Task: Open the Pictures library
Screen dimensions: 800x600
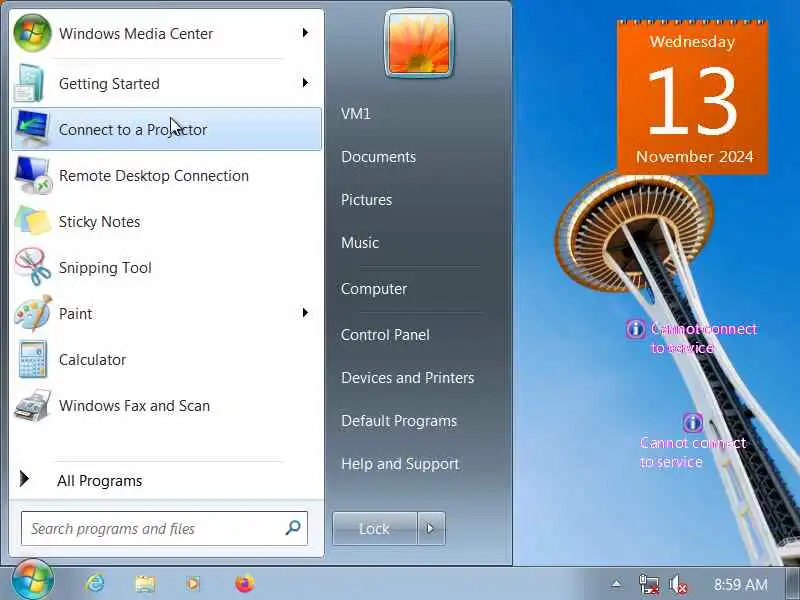Action: pyautogui.click(x=366, y=199)
